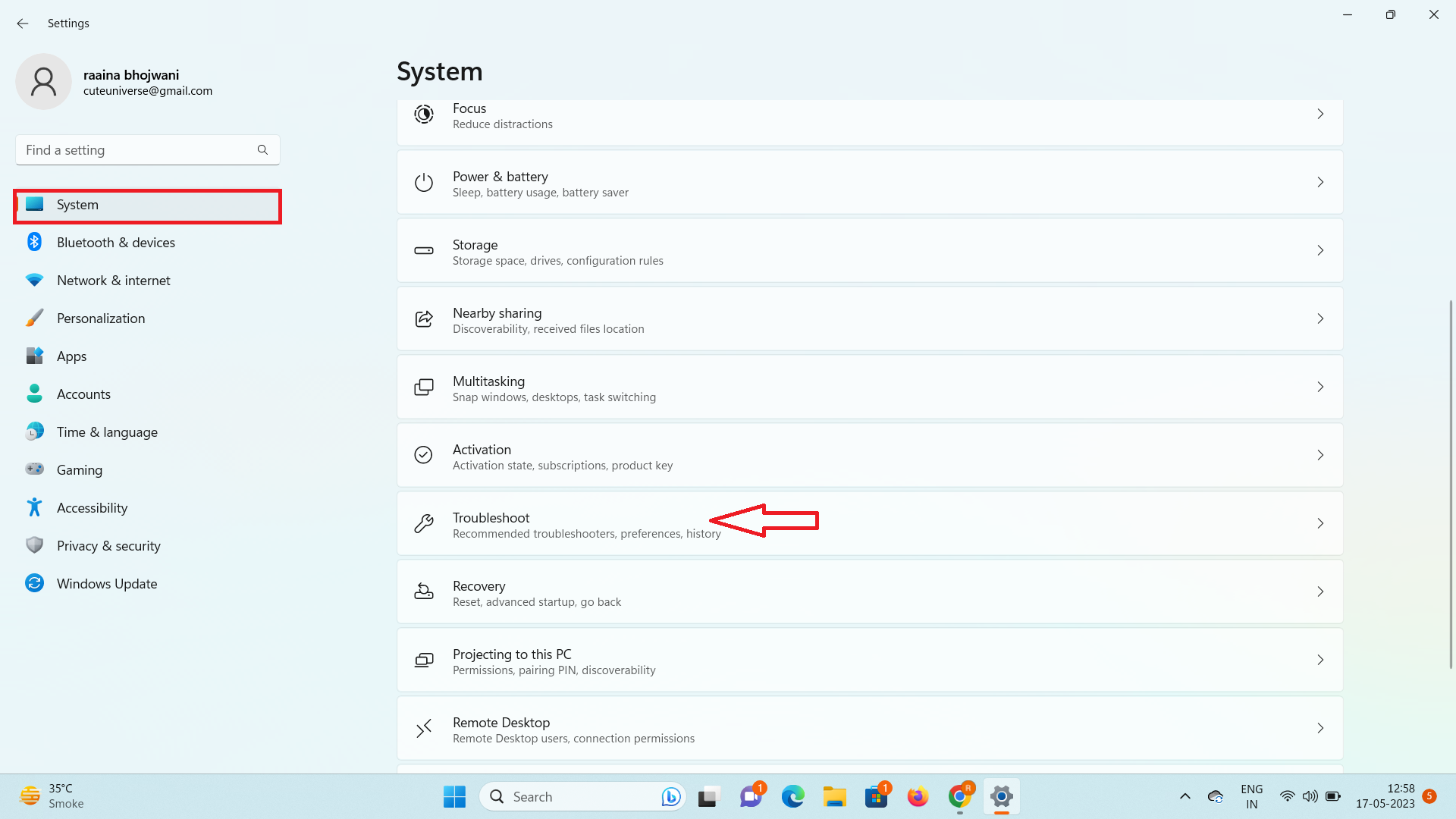Select Privacy & security in sidebar
This screenshot has height=819, width=1456.
108,546
